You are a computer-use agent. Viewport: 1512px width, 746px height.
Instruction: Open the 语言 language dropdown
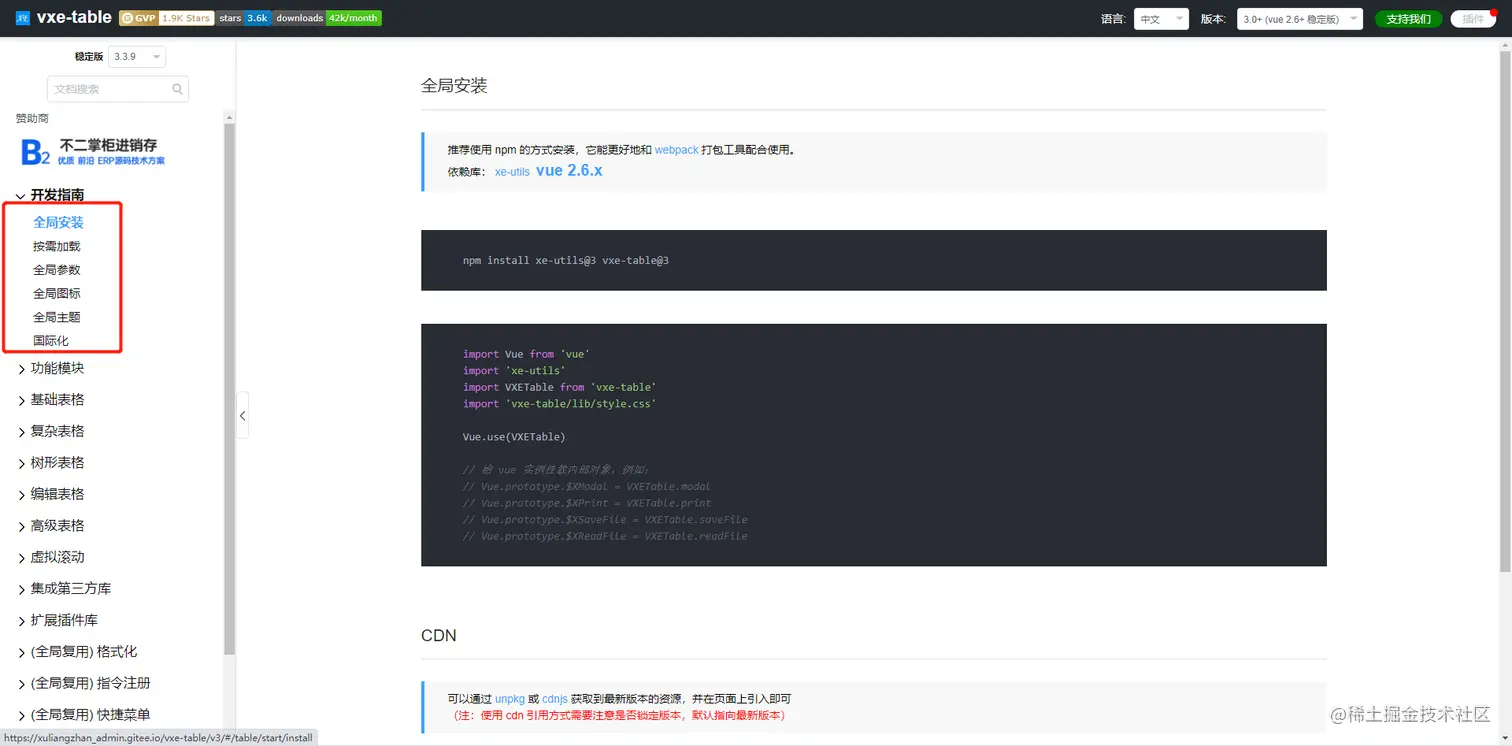(x=1161, y=19)
